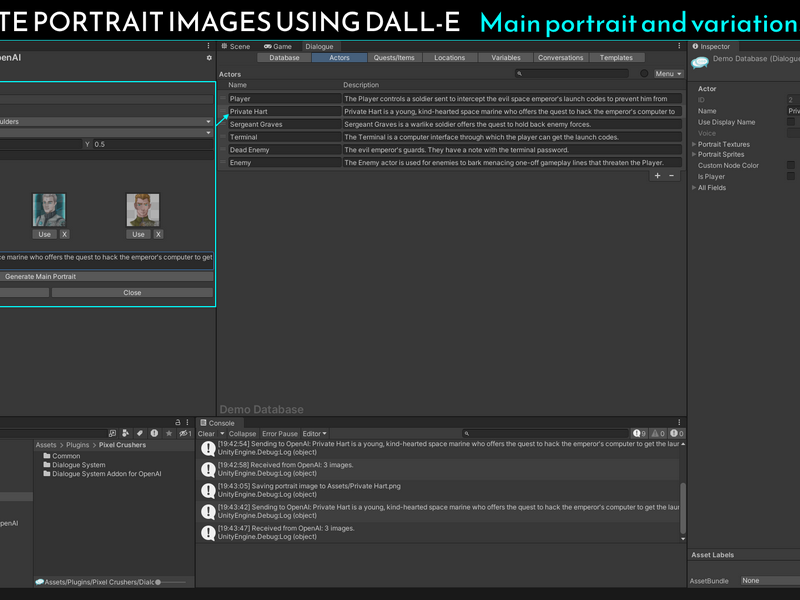The image size is (800, 600).
Task: Open the Editor dropdown in Console
Action: click(x=314, y=434)
